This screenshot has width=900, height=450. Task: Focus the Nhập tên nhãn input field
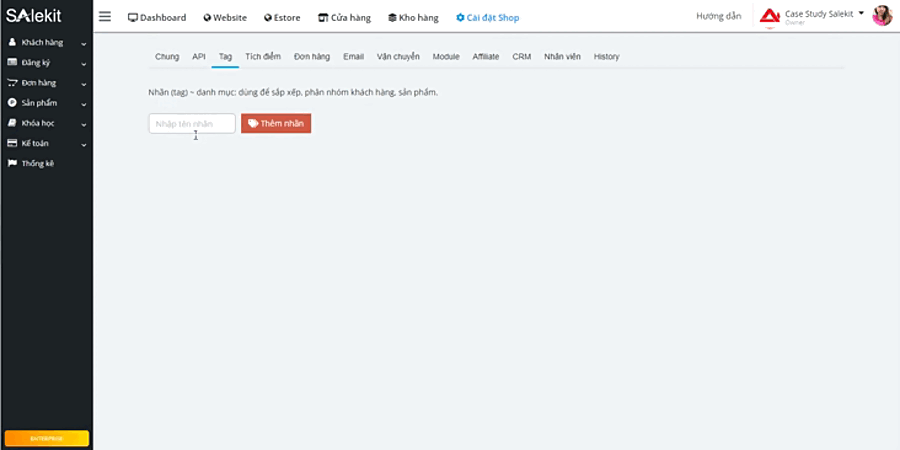pyautogui.click(x=192, y=123)
